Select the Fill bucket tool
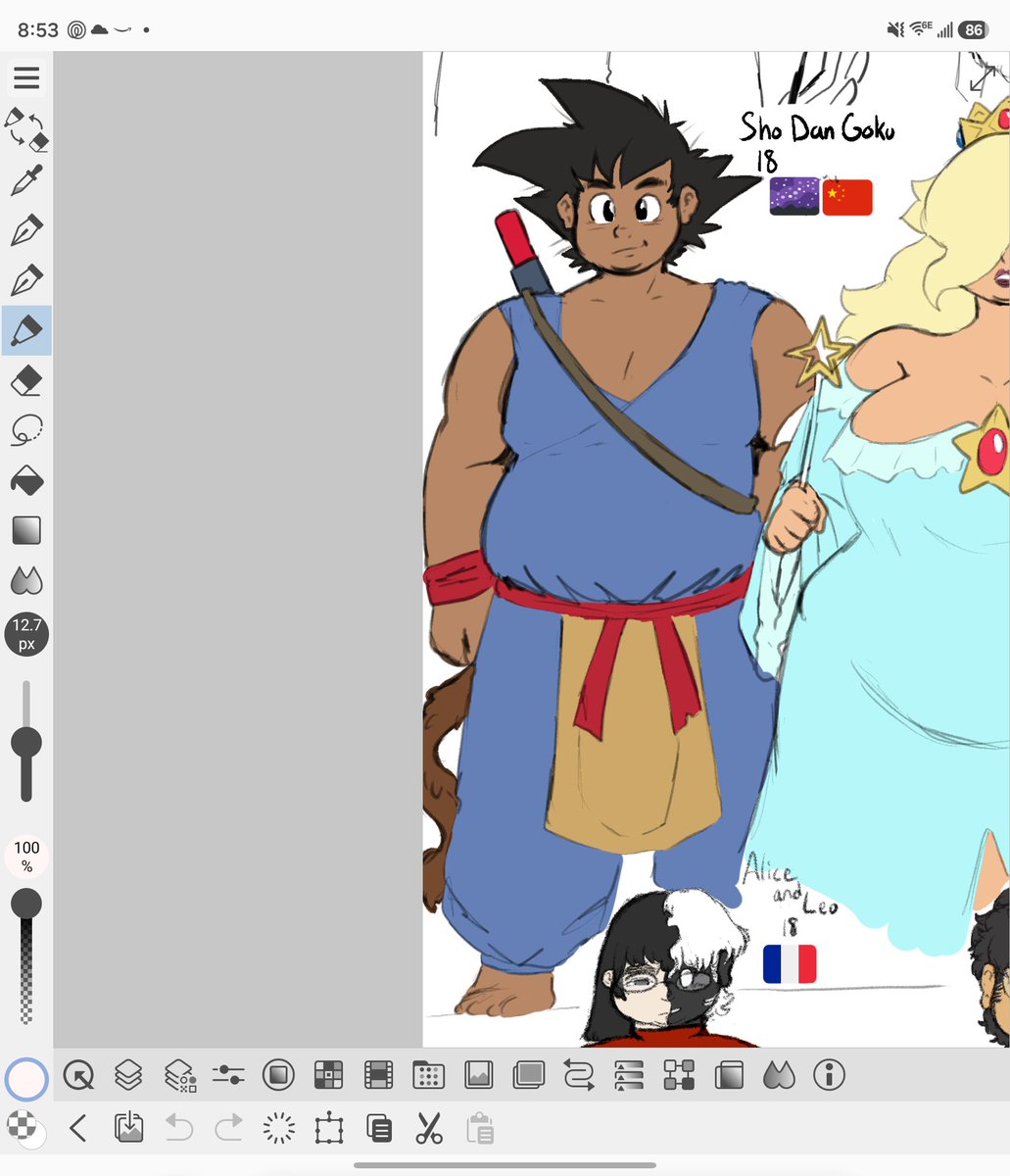Image resolution: width=1010 pixels, height=1176 pixels. point(26,480)
